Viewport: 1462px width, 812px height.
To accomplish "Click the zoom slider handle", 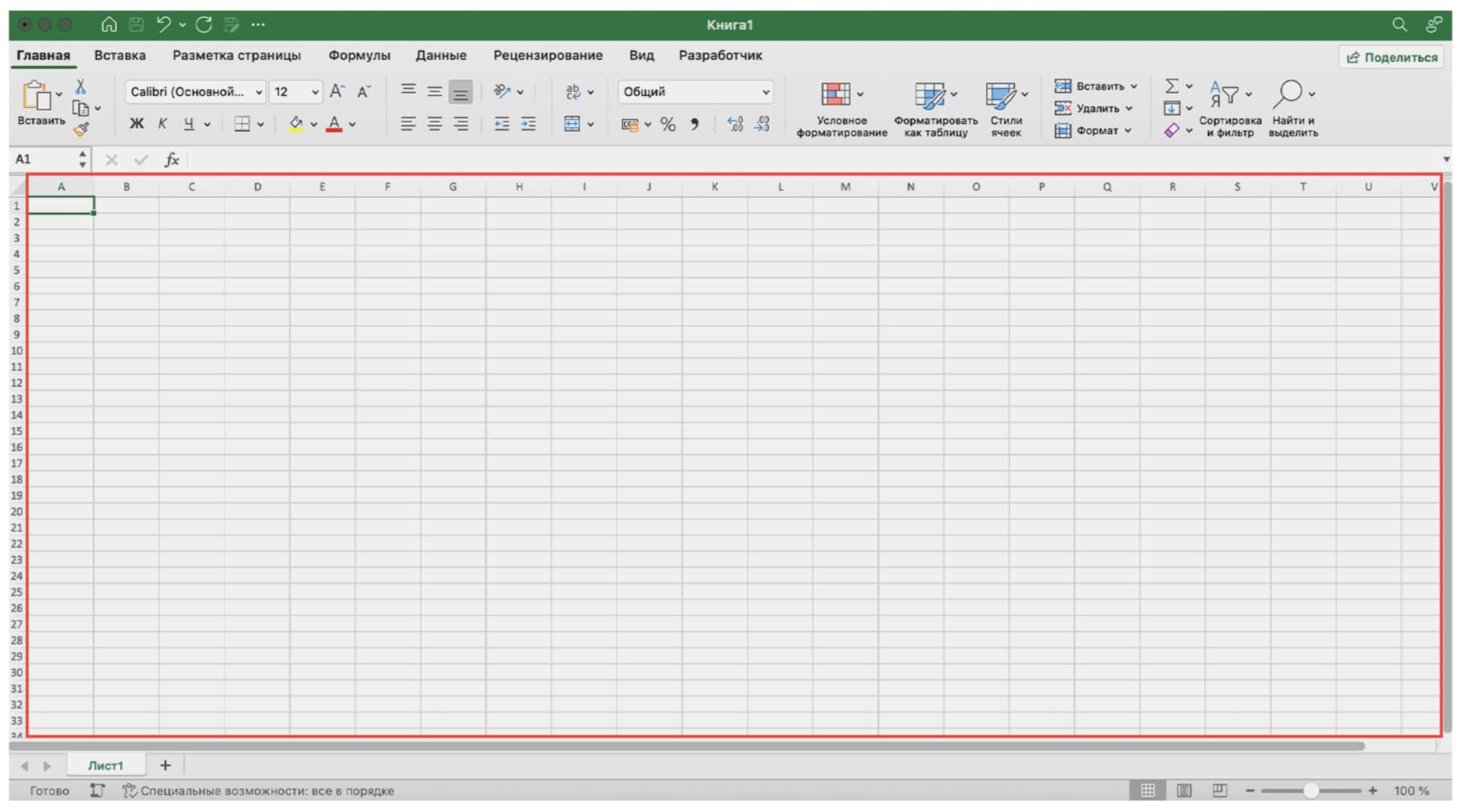I will click(1310, 790).
